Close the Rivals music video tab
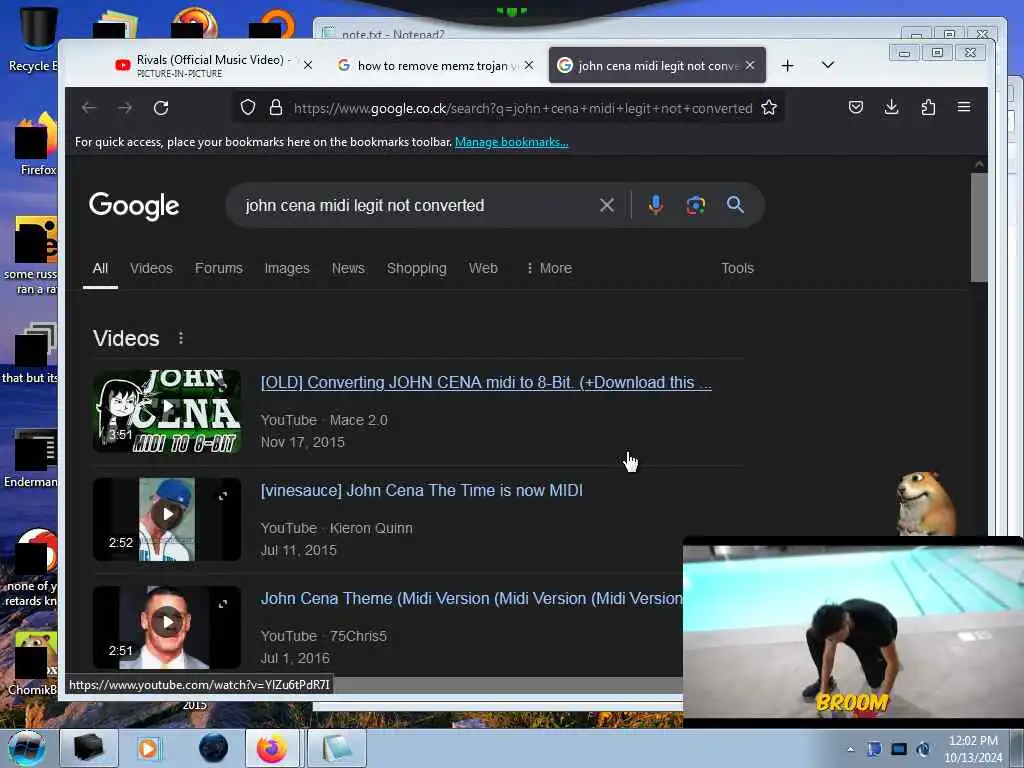1024x768 pixels. coord(308,65)
